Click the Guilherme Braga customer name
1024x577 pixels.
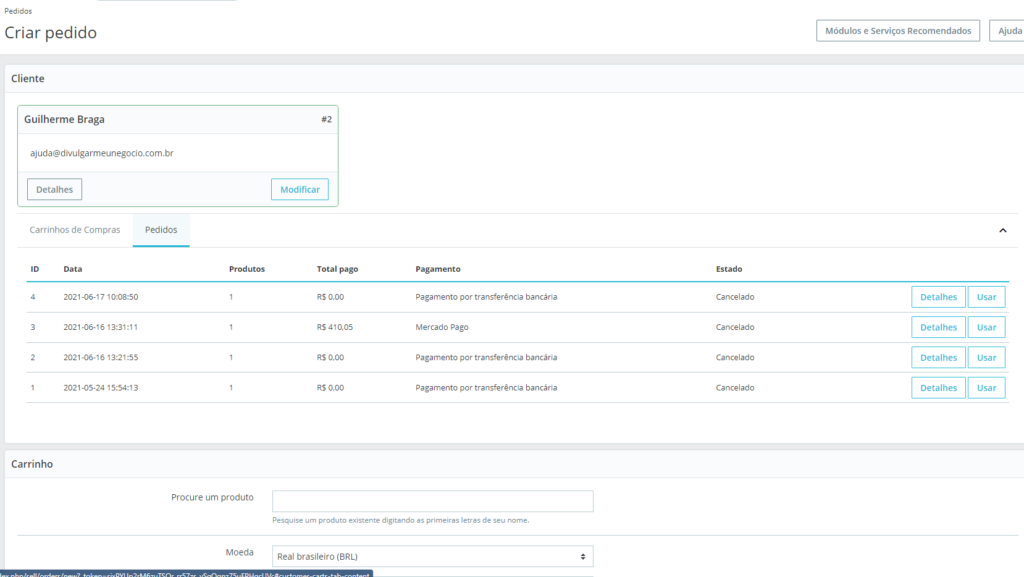coord(64,119)
